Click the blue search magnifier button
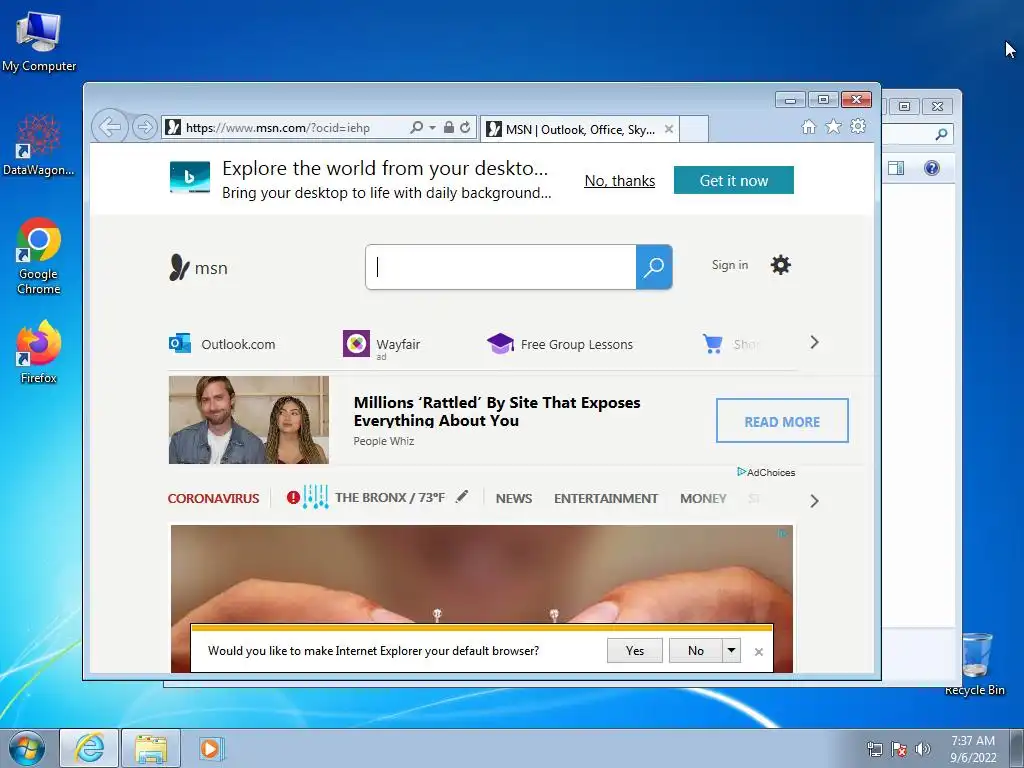The image size is (1024, 768). 654,267
